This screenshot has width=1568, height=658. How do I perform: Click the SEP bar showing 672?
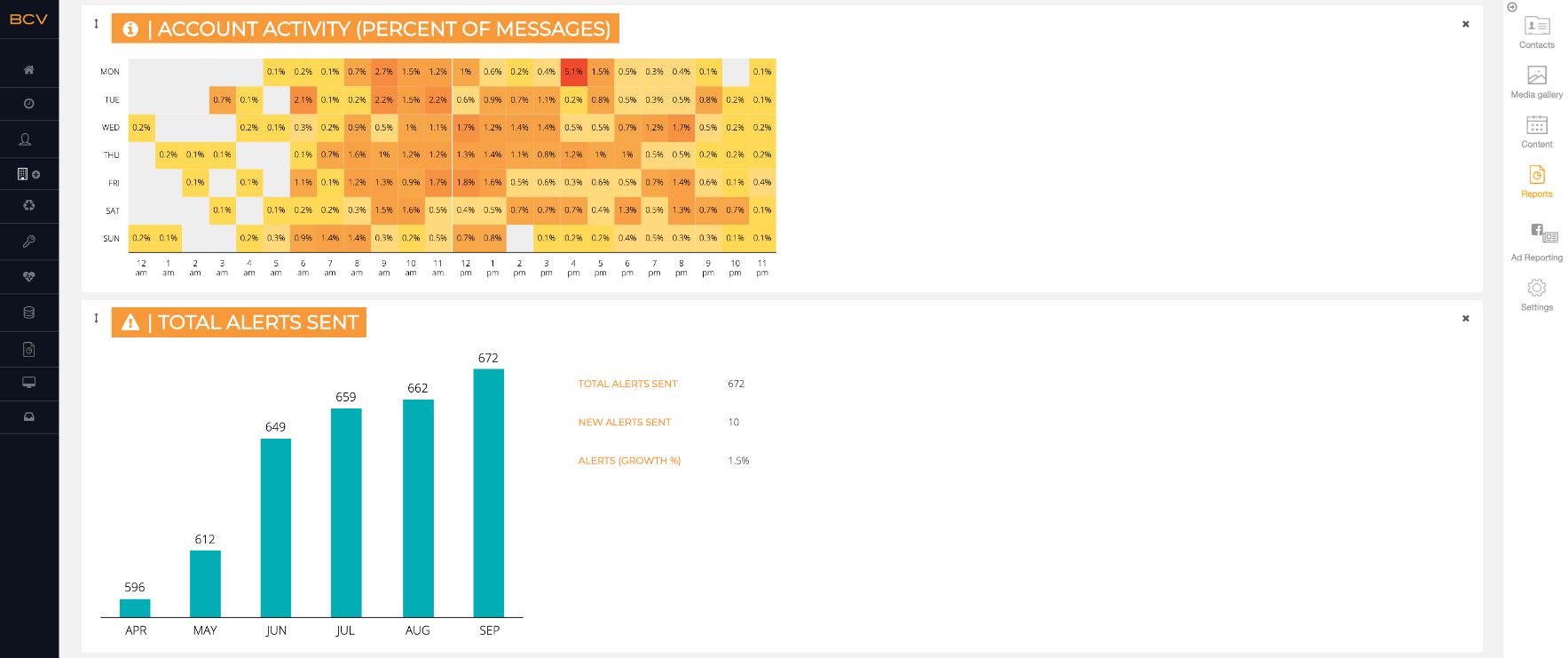point(489,493)
